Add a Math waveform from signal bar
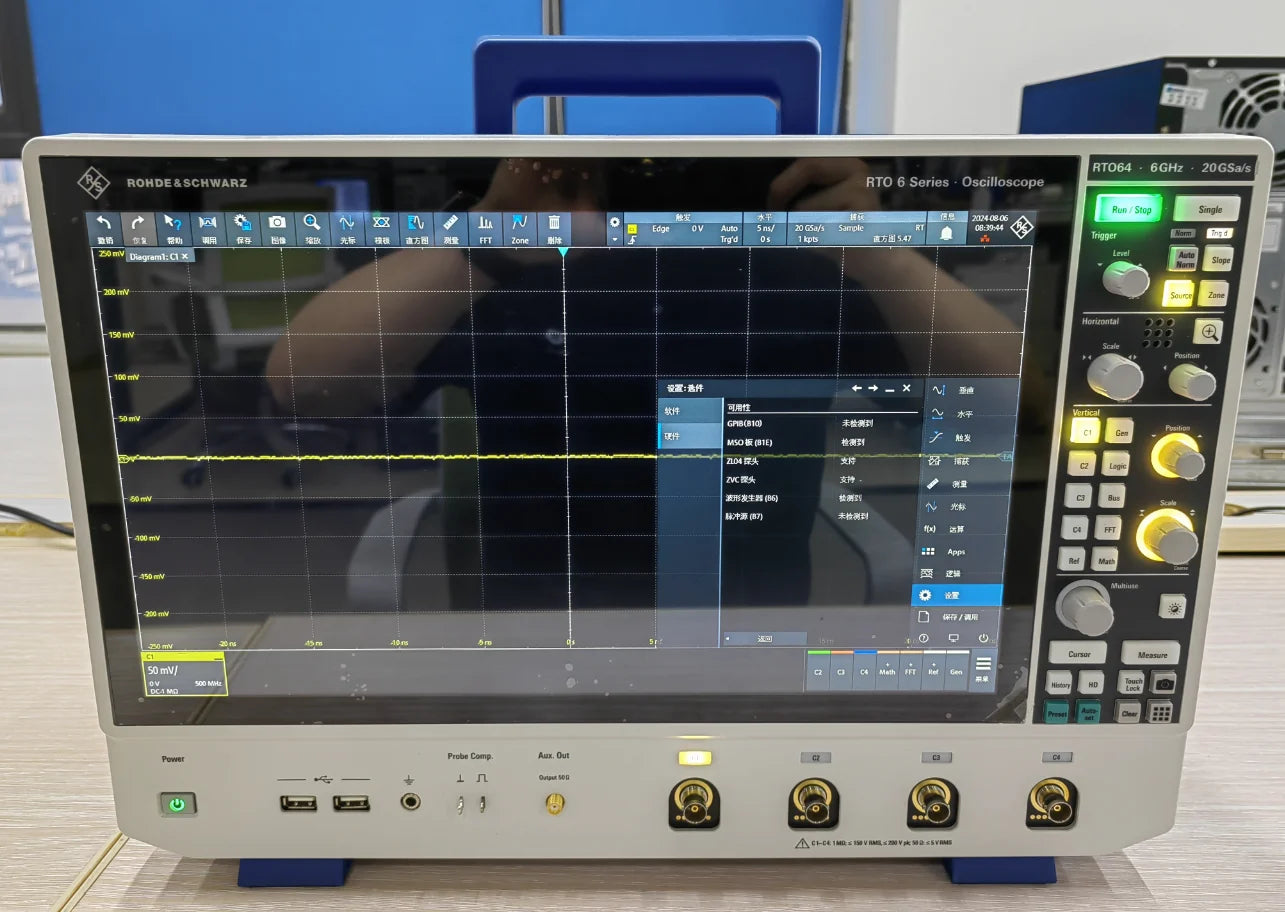 (887, 671)
